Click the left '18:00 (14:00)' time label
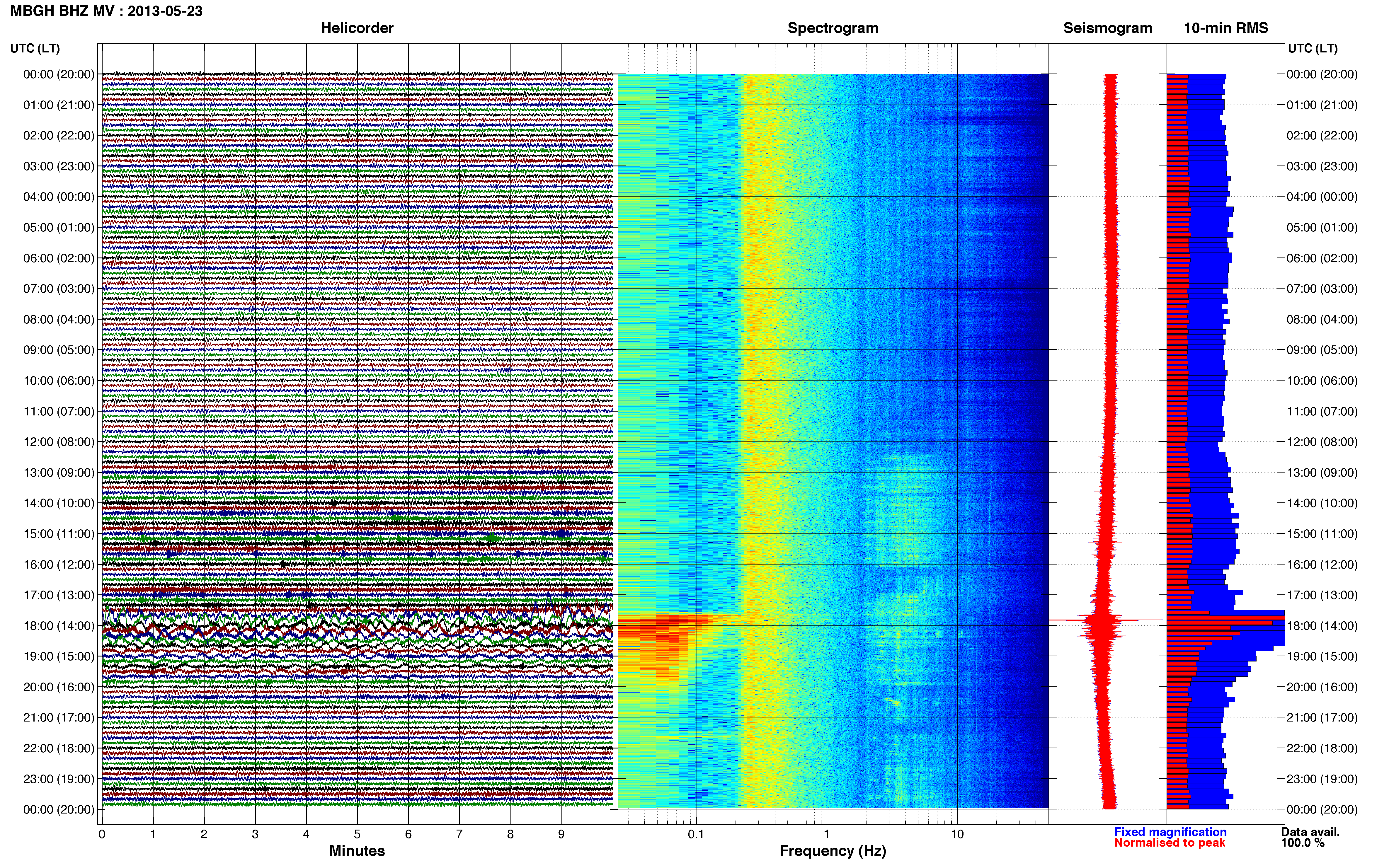This screenshot has height=868, width=1389. tap(59, 626)
